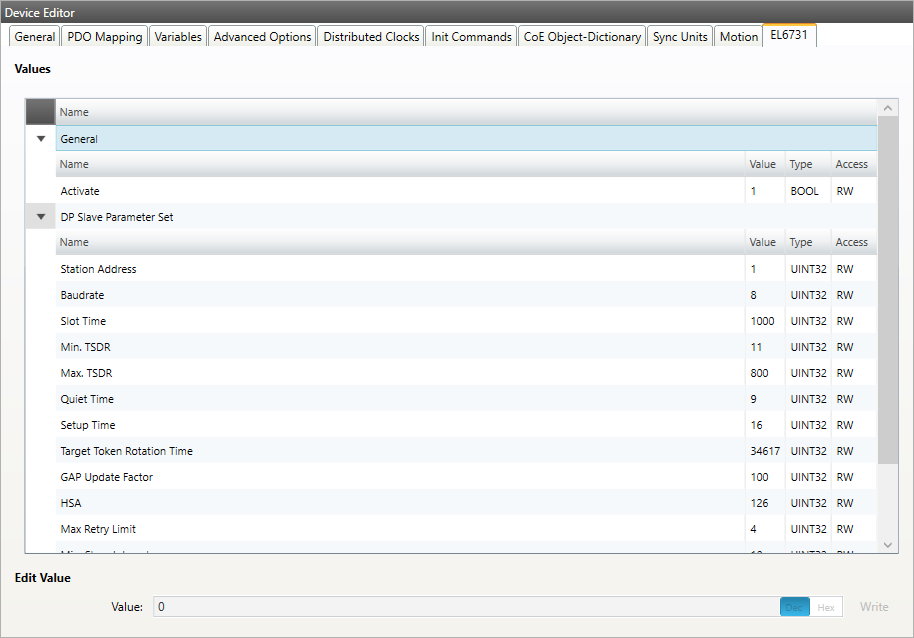Collapse the General group arrow
This screenshot has height=638, width=914.
(x=41, y=139)
